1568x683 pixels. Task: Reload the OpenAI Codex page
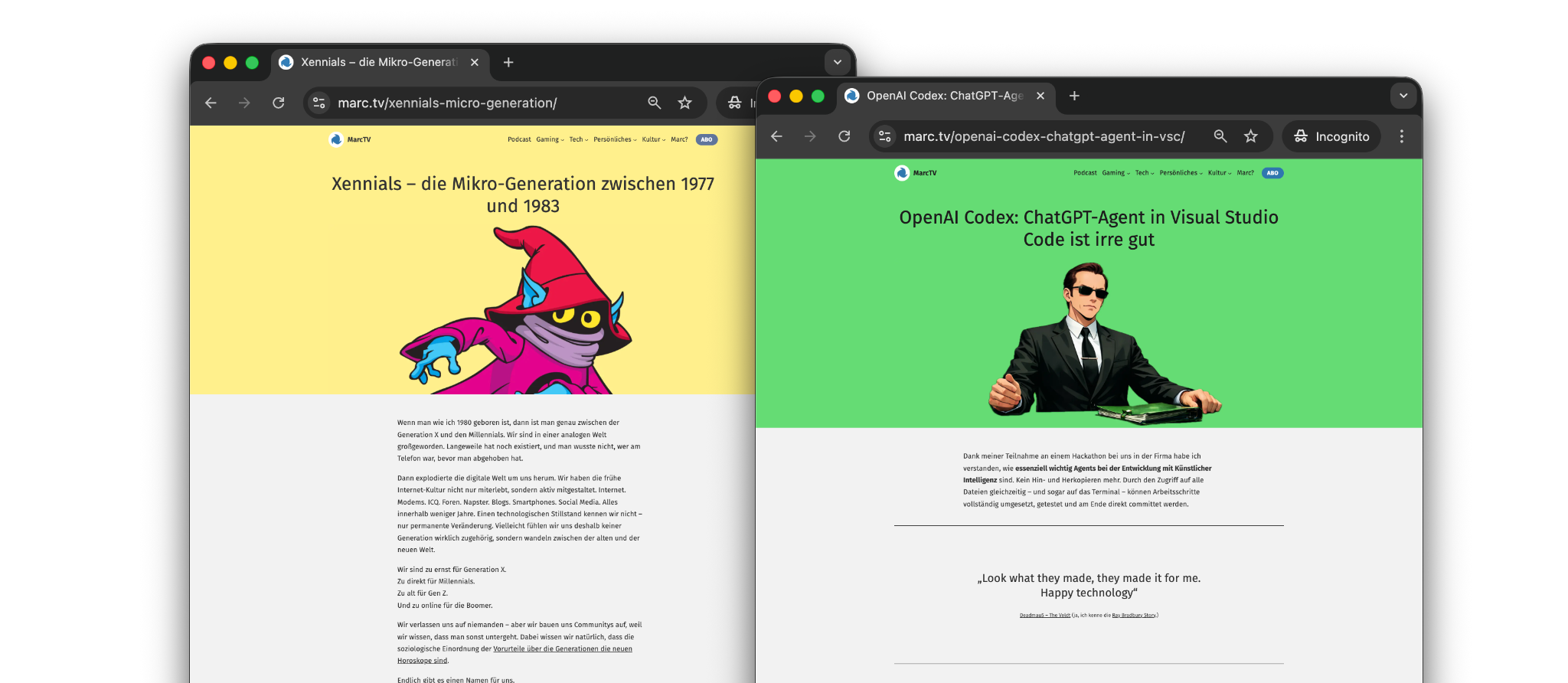pyautogui.click(x=844, y=136)
